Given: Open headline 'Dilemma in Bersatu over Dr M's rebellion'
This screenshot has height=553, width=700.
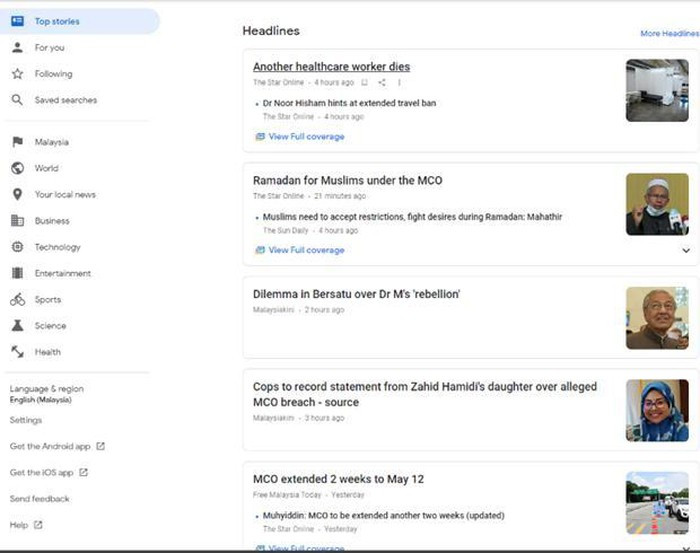Looking at the screenshot, I should 356,294.
